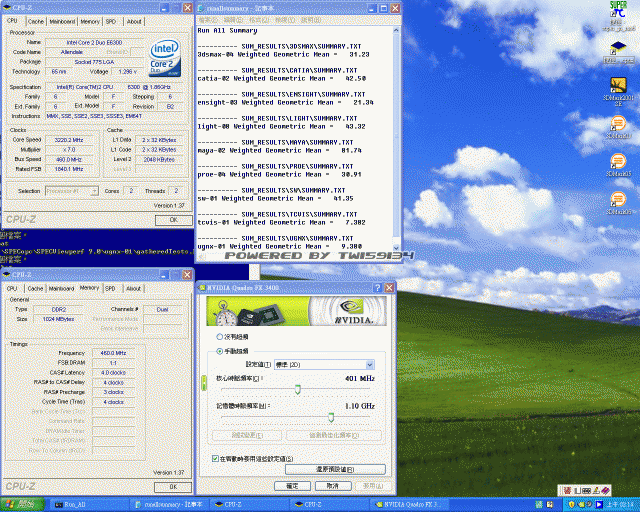Viewport: 640px width, 512px height.
Task: Open SPD tab in CPU-Z memory window
Action: pos(110,288)
